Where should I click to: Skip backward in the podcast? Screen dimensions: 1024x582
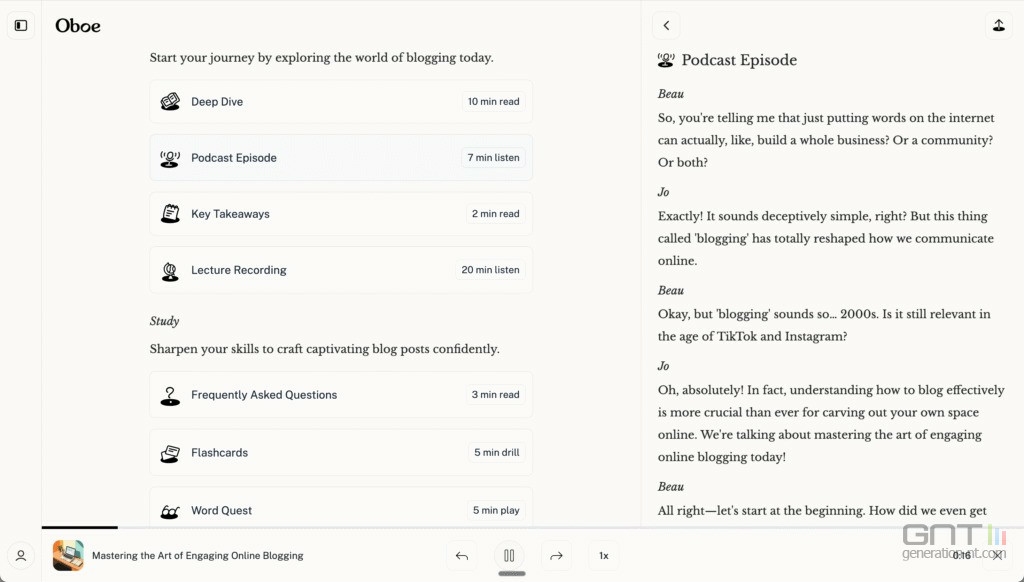pyautogui.click(x=462, y=555)
